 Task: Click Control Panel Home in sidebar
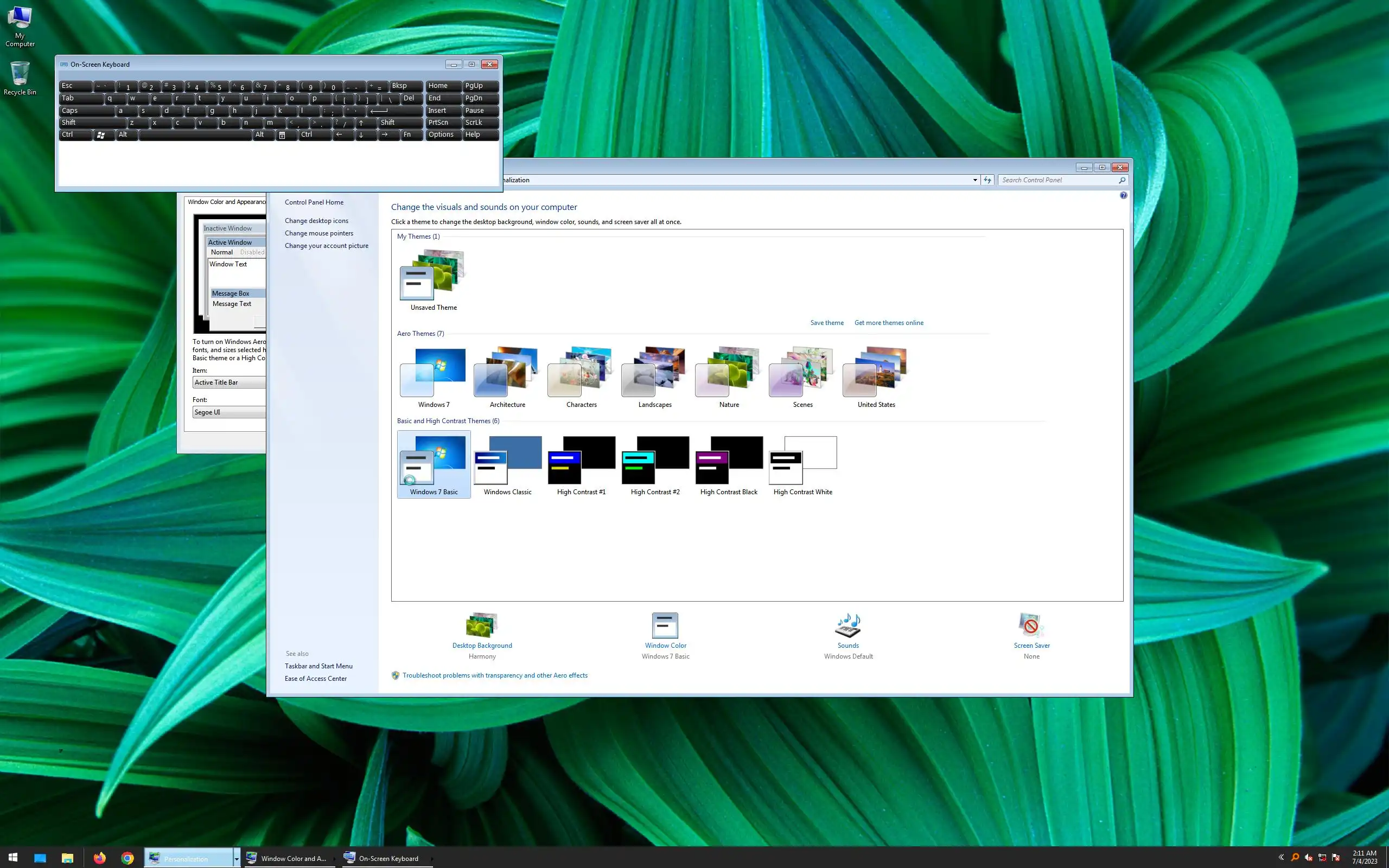pos(314,202)
